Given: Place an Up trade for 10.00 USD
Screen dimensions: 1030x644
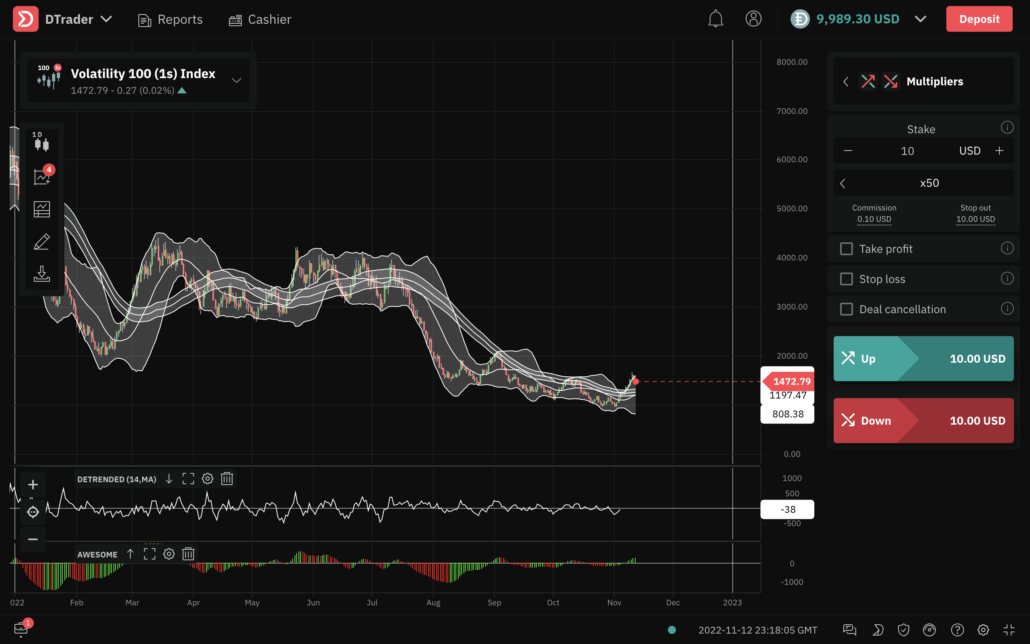Looking at the screenshot, I should (922, 358).
